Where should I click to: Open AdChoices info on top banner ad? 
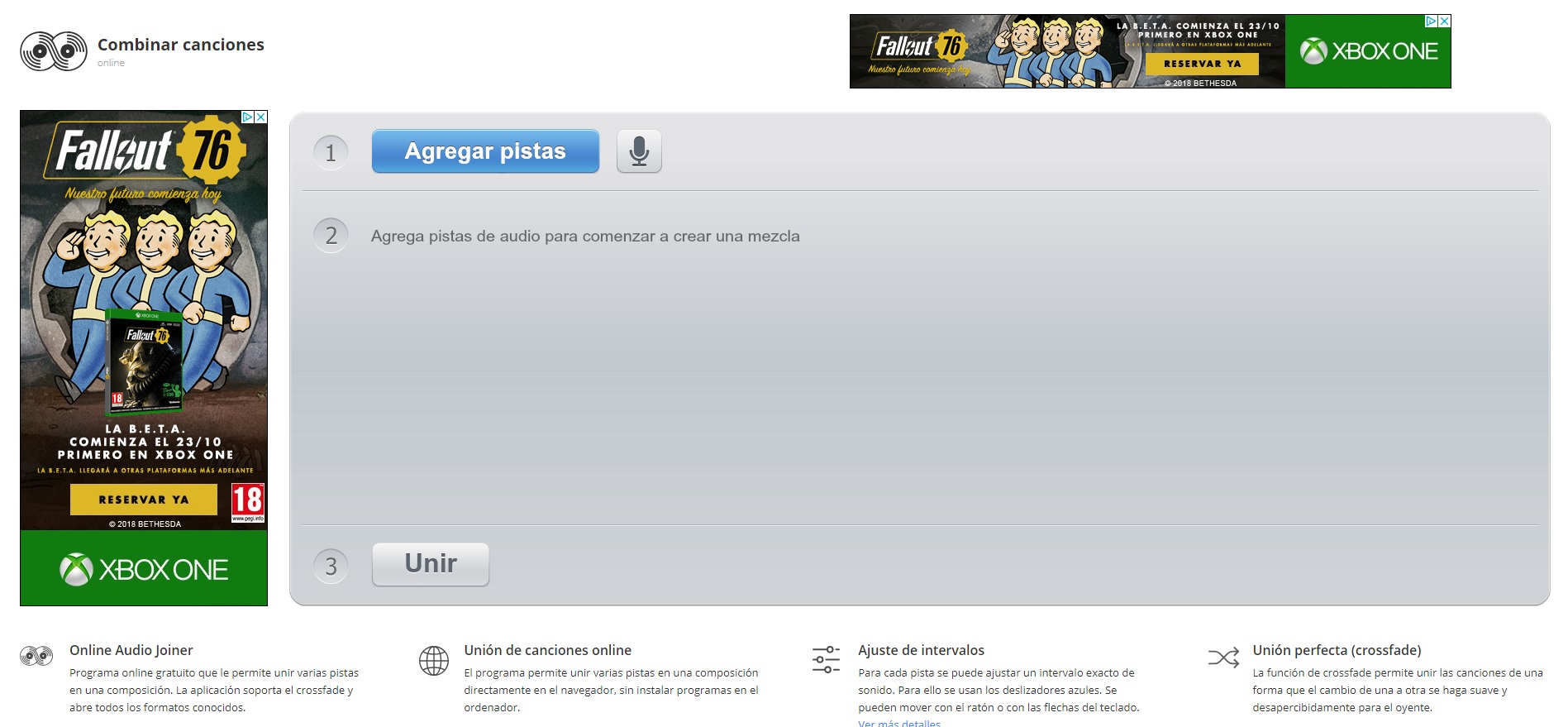pyautogui.click(x=1432, y=22)
